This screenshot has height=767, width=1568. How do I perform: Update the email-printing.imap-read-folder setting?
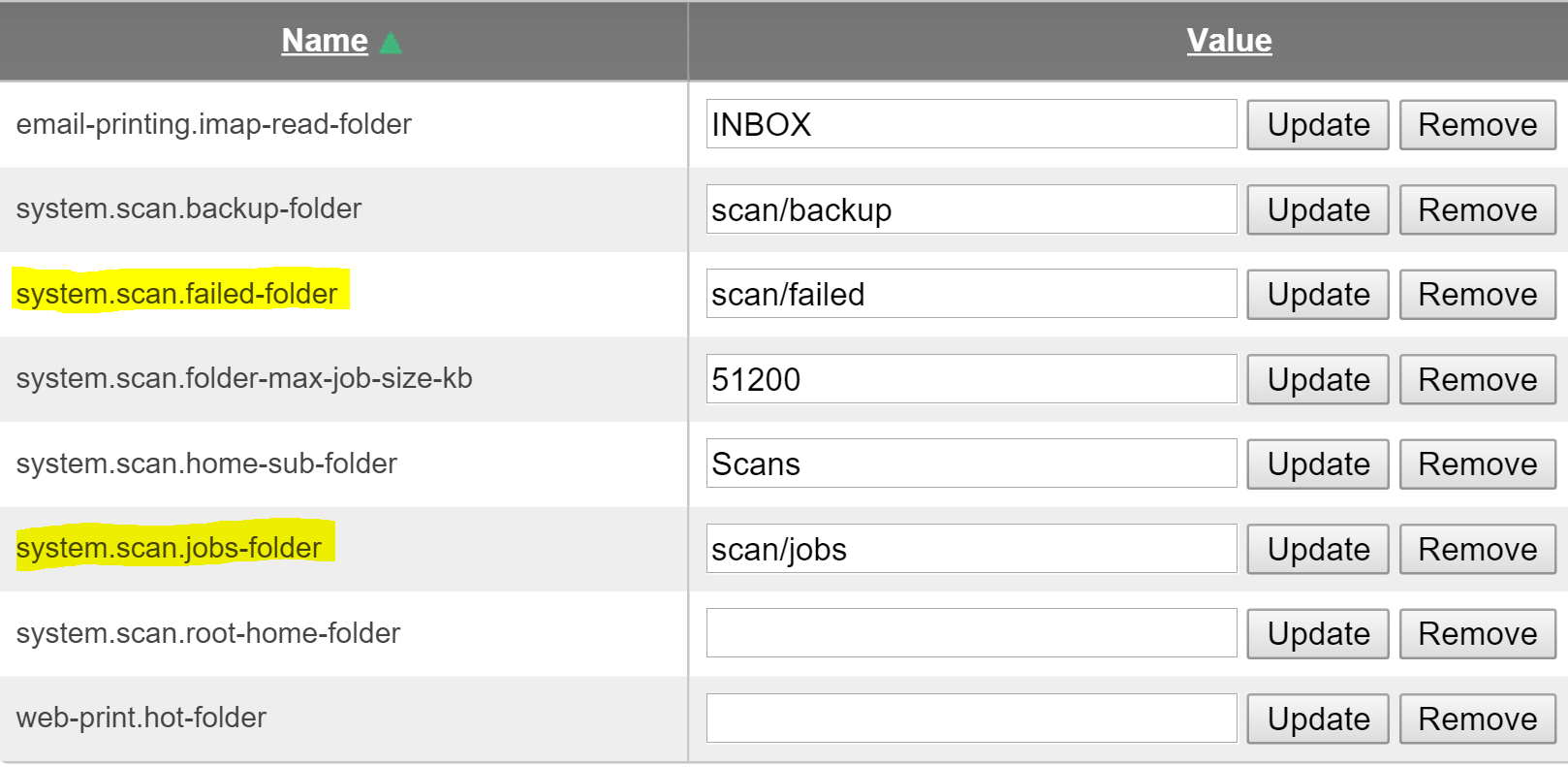(1317, 125)
